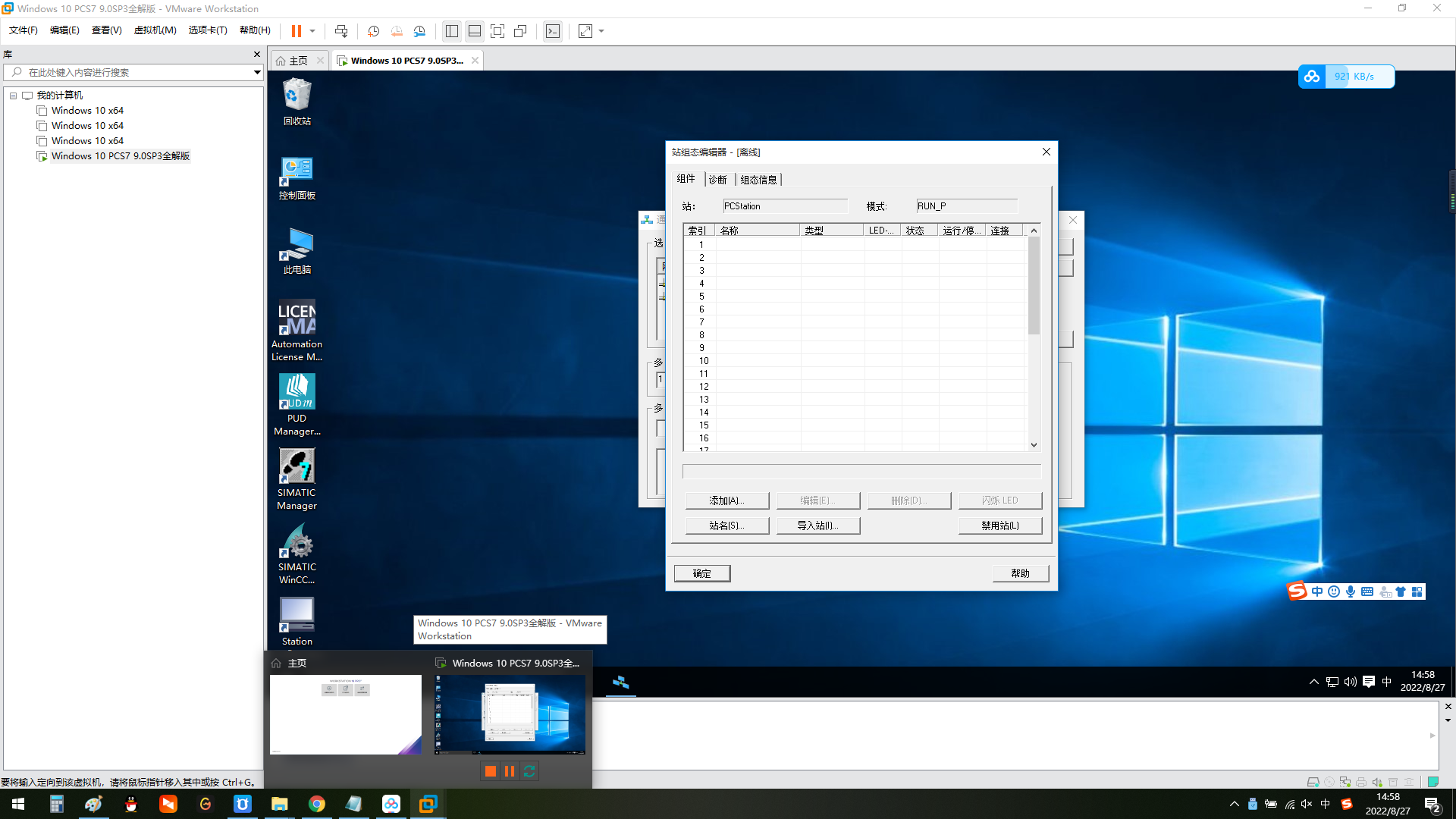The image size is (1456, 819).
Task: Click the Windows 10 PCS7 VM preview thumbnail
Action: pyautogui.click(x=510, y=714)
